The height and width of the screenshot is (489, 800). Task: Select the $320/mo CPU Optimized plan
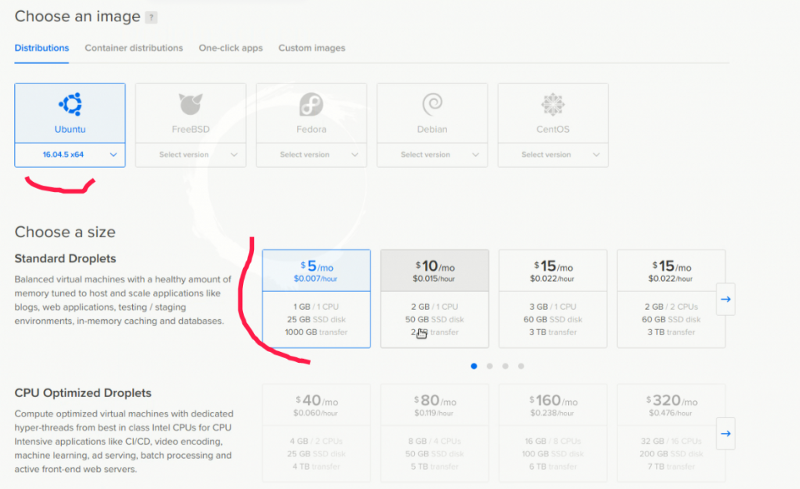point(671,433)
